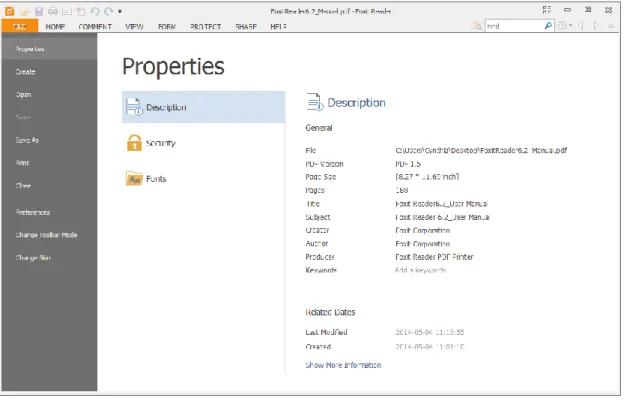Click the Redo arrow icon
The width and height of the screenshot is (624, 404).
(x=108, y=12)
